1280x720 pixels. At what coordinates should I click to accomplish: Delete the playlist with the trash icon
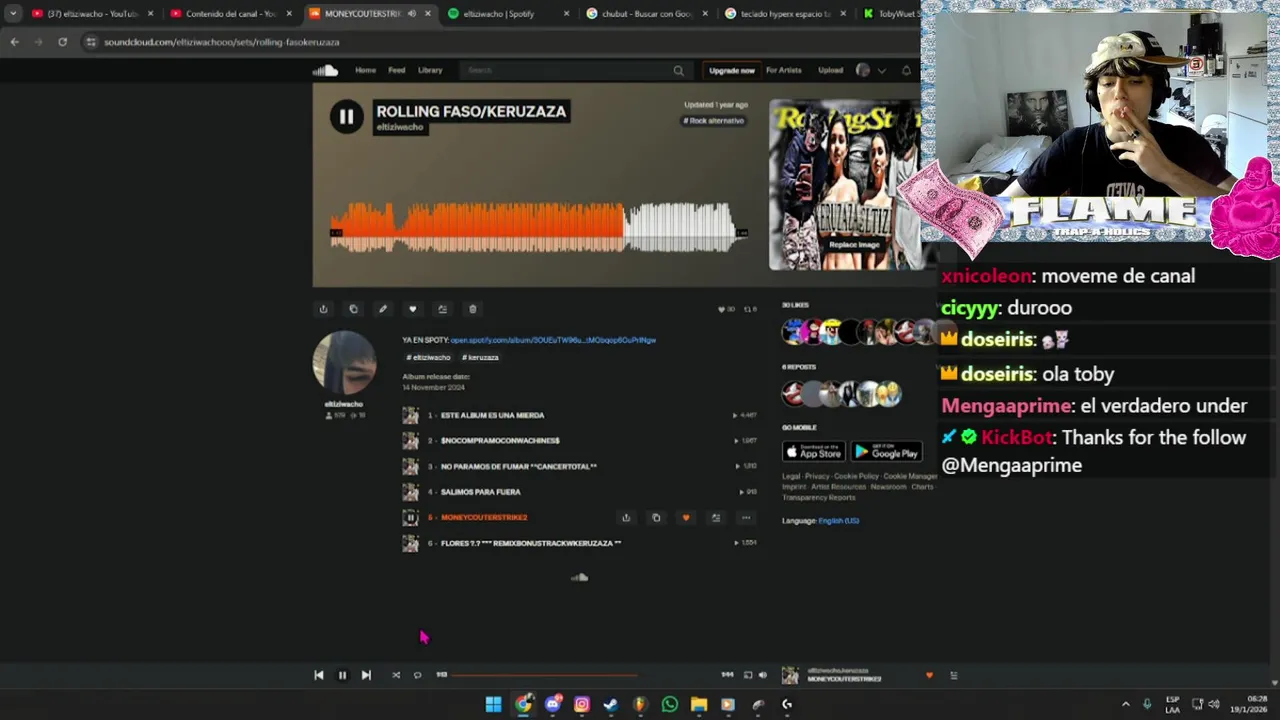[473, 309]
